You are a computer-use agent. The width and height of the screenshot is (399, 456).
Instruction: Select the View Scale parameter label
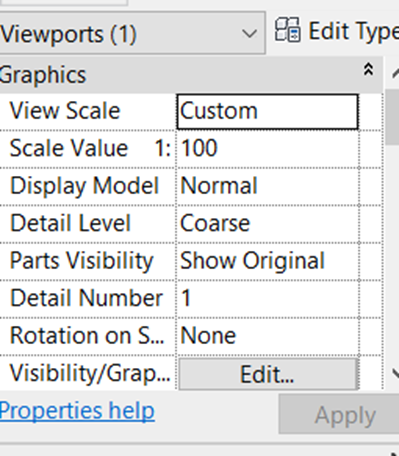65,111
